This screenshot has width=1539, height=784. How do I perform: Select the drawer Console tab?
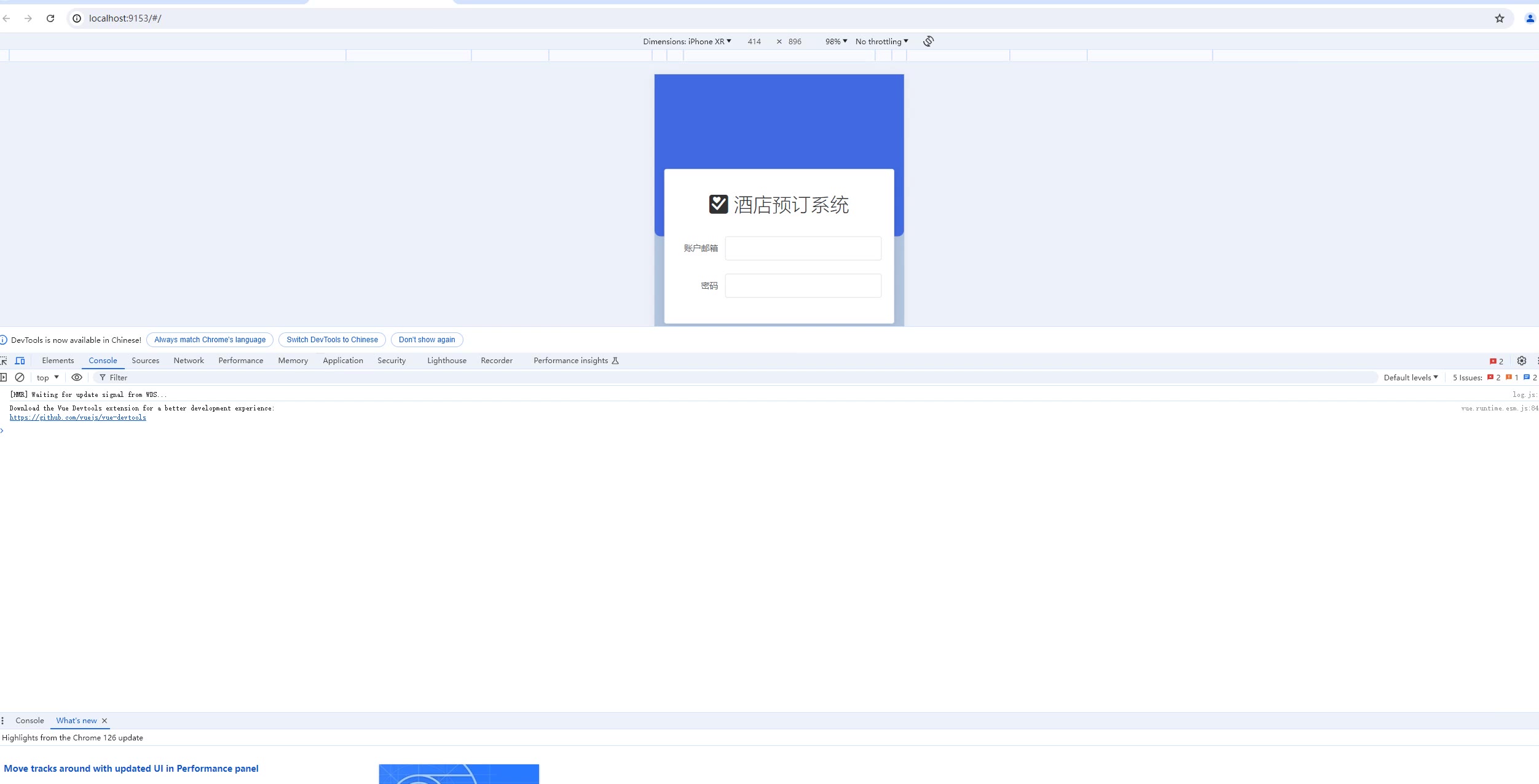pos(30,721)
